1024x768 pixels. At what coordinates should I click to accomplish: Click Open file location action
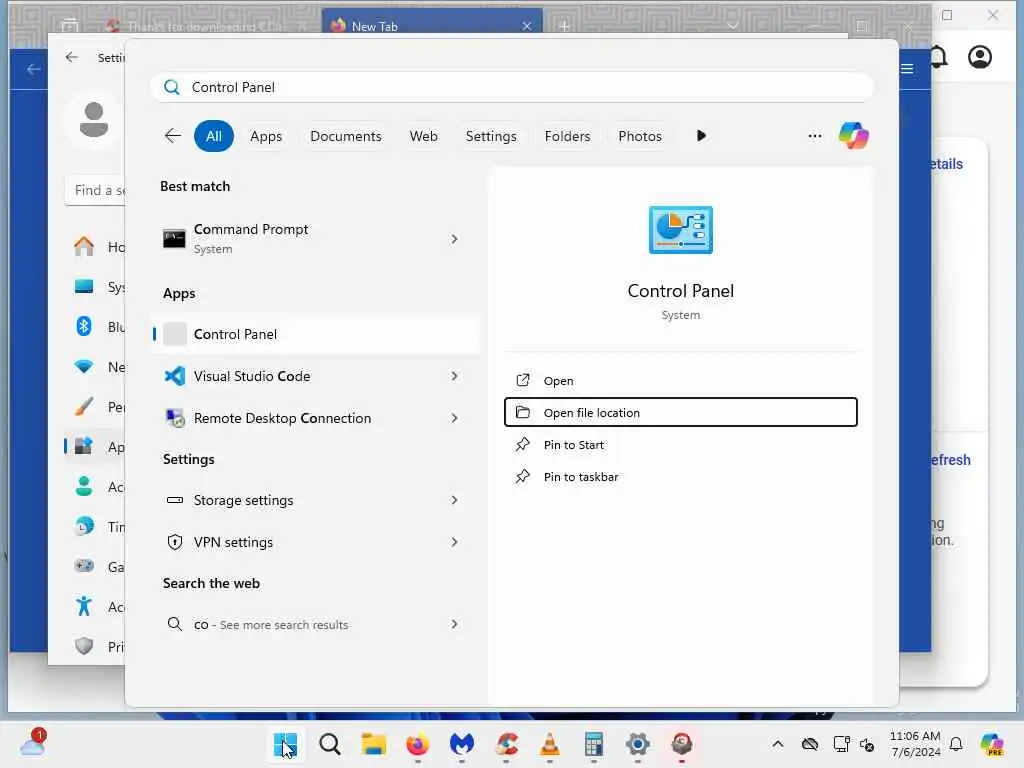680,413
